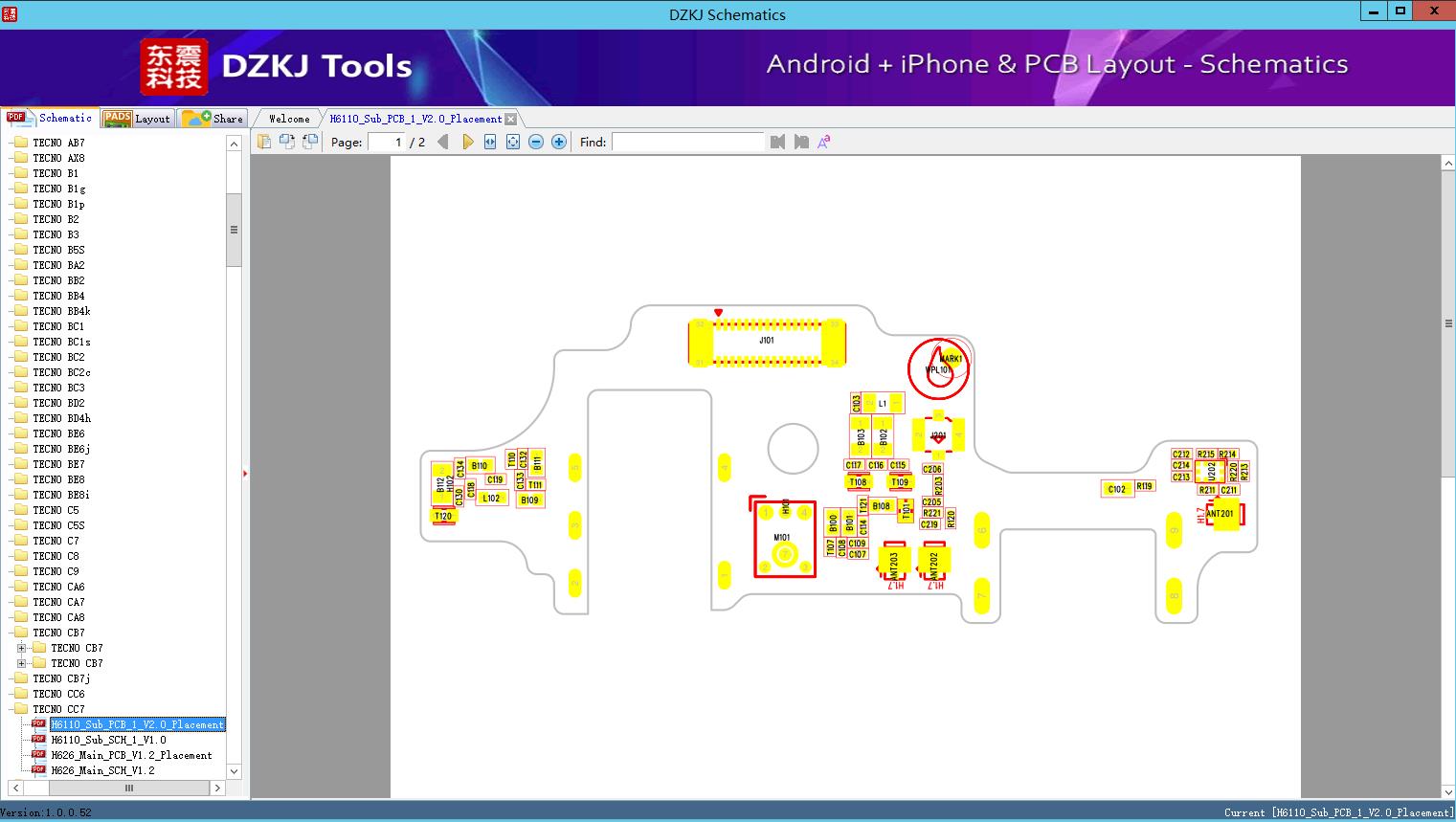Click the J101 connector label on PCB
Image resolution: width=1456 pixels, height=822 pixels.
767,340
